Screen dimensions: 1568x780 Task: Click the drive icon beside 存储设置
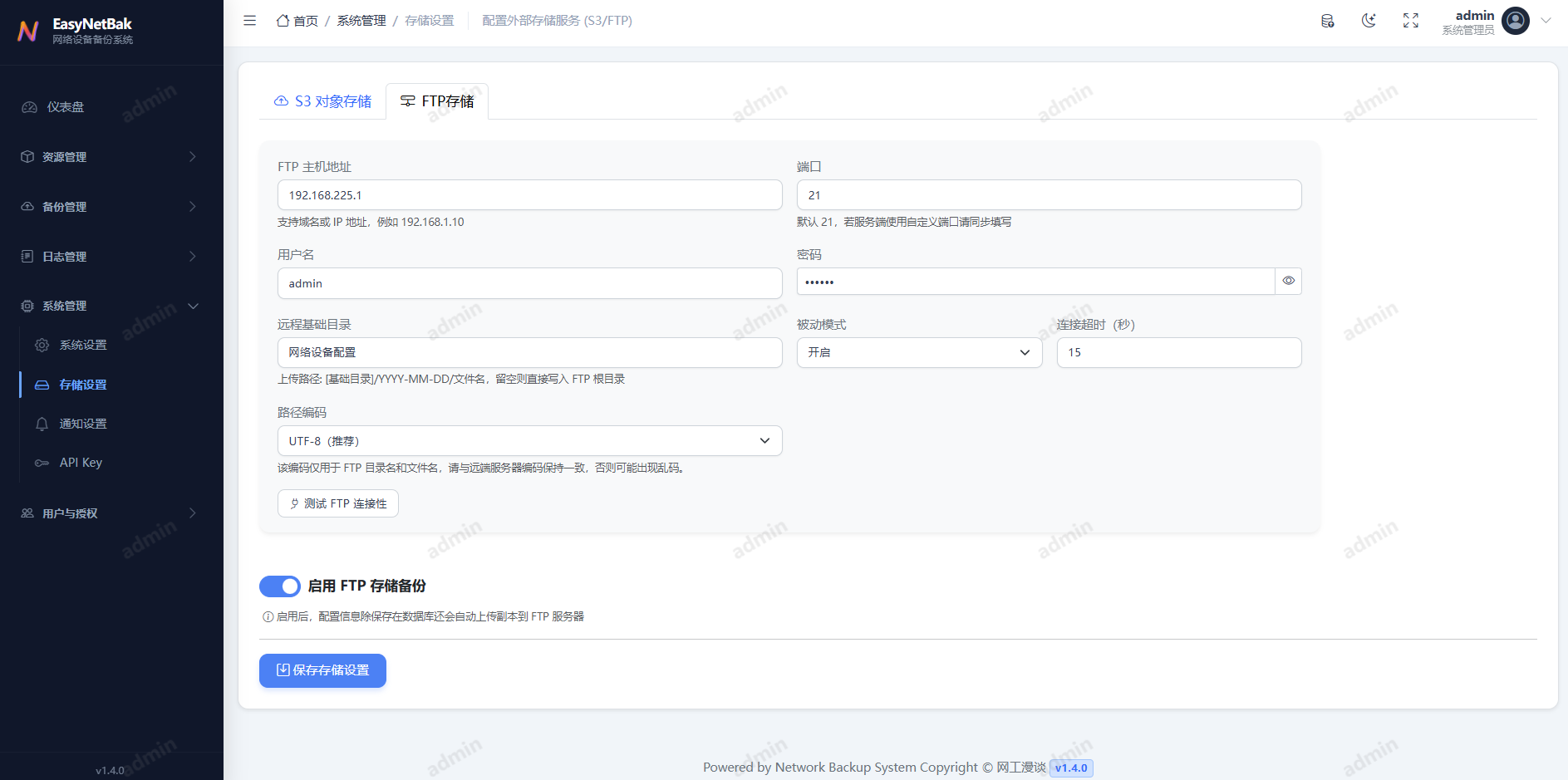click(42, 385)
